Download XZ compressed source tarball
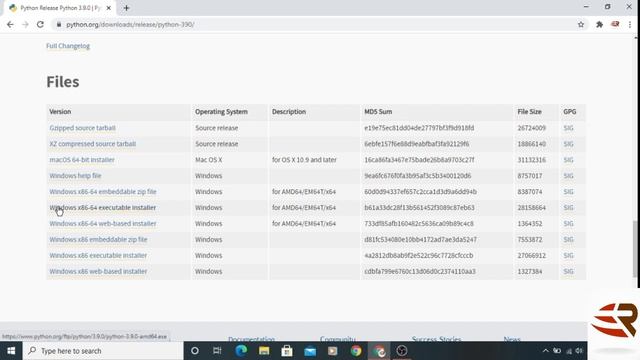This screenshot has width=640, height=360. click(93, 144)
